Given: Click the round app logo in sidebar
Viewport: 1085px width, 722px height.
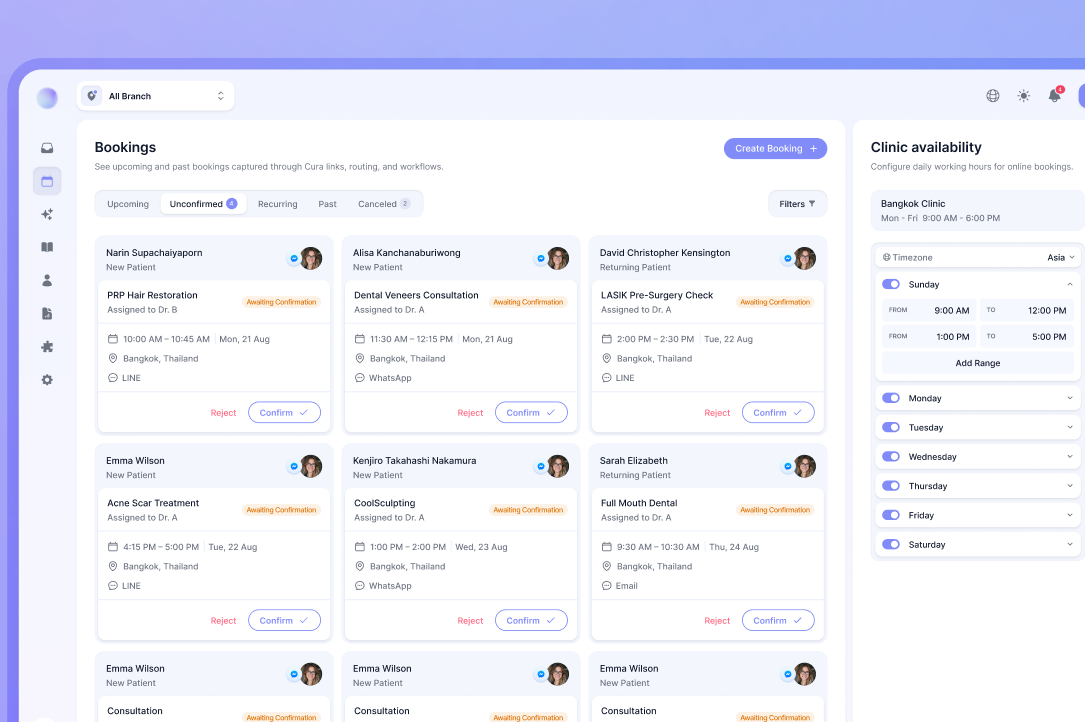Looking at the screenshot, I should 47,98.
